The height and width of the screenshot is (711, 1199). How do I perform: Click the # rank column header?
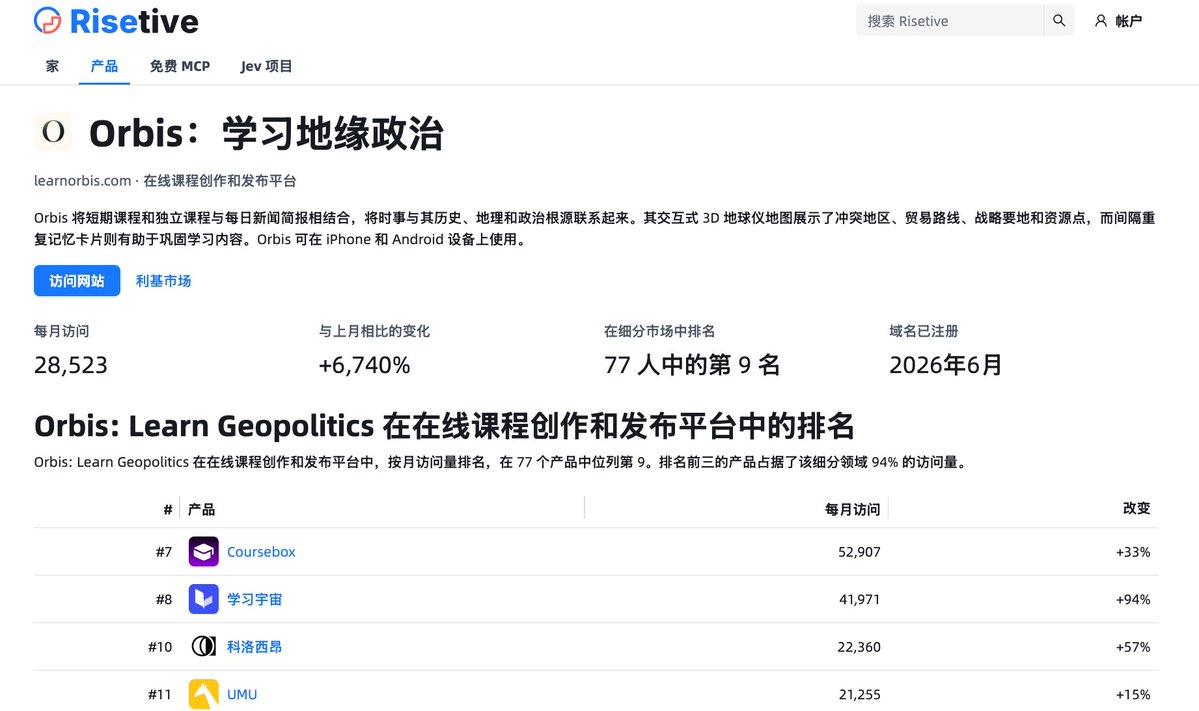click(167, 509)
